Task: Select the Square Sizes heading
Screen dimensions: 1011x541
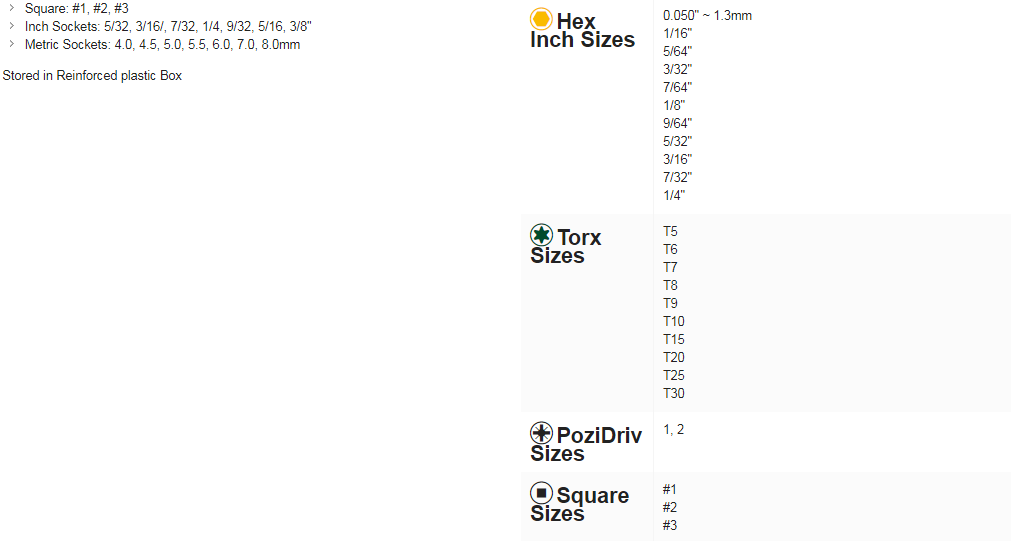Action: tap(580, 505)
